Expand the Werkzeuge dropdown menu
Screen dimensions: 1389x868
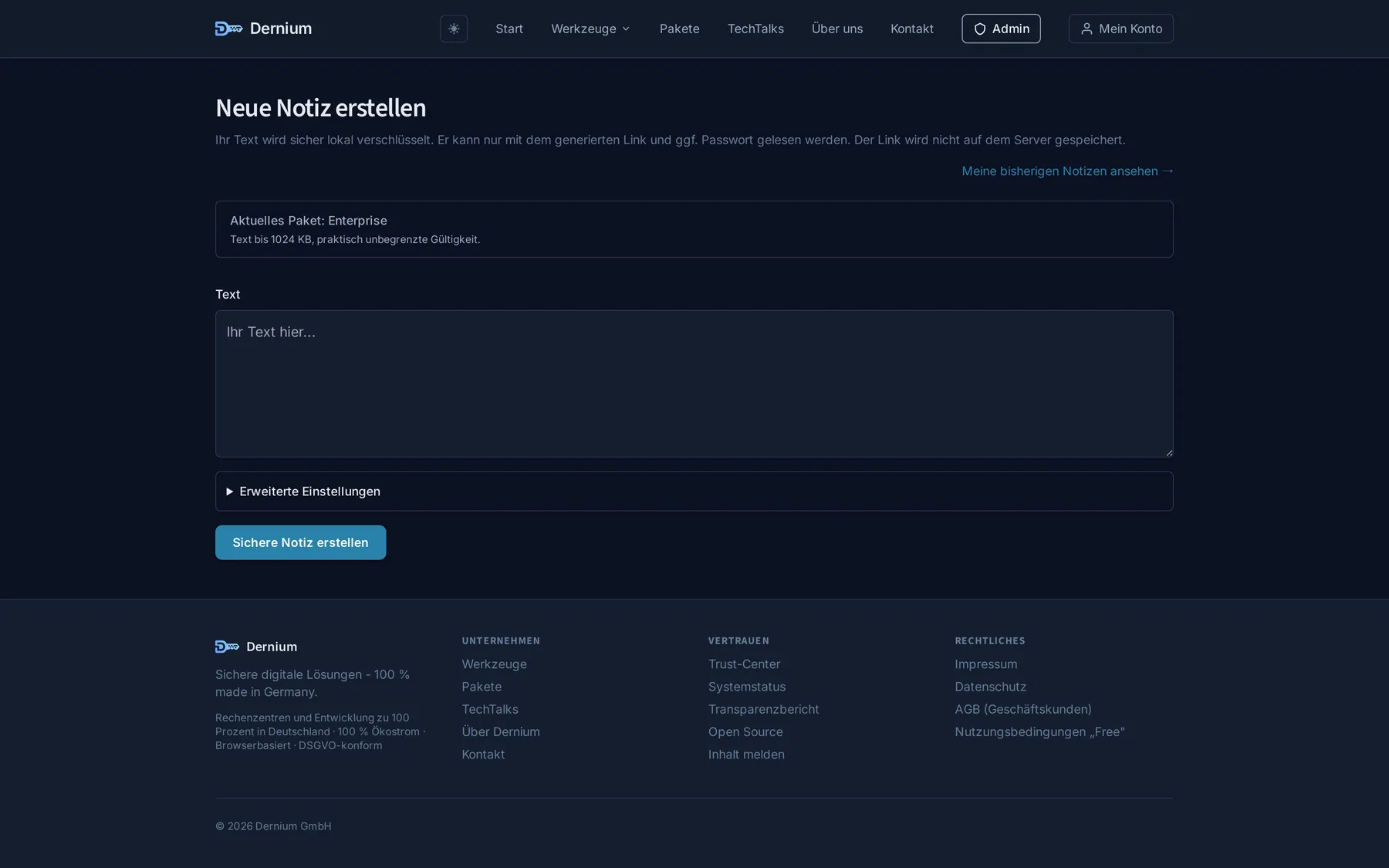pyautogui.click(x=590, y=29)
